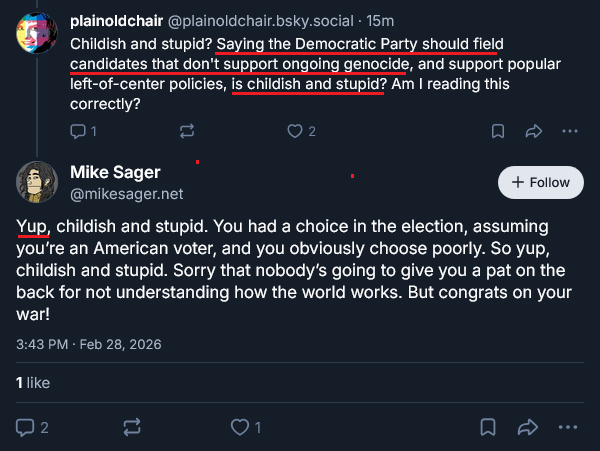Bookmark Mike Sager's post

[488, 427]
